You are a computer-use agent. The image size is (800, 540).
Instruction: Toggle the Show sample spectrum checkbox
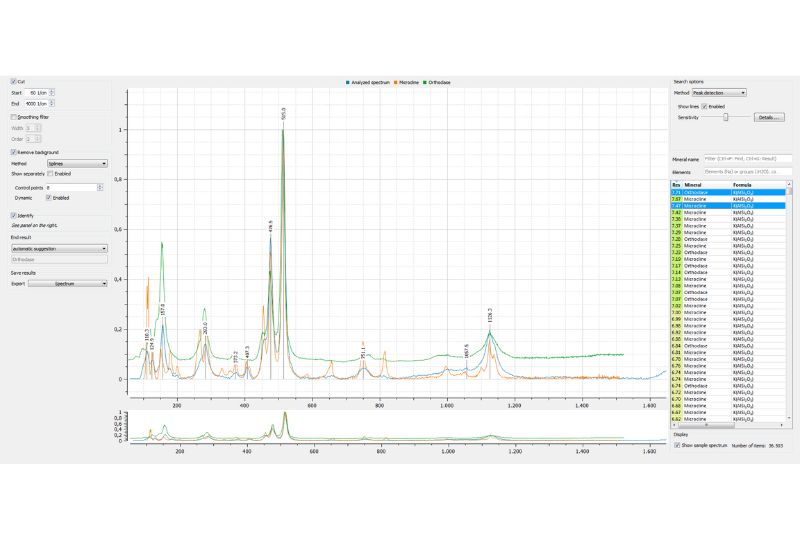(x=677, y=446)
